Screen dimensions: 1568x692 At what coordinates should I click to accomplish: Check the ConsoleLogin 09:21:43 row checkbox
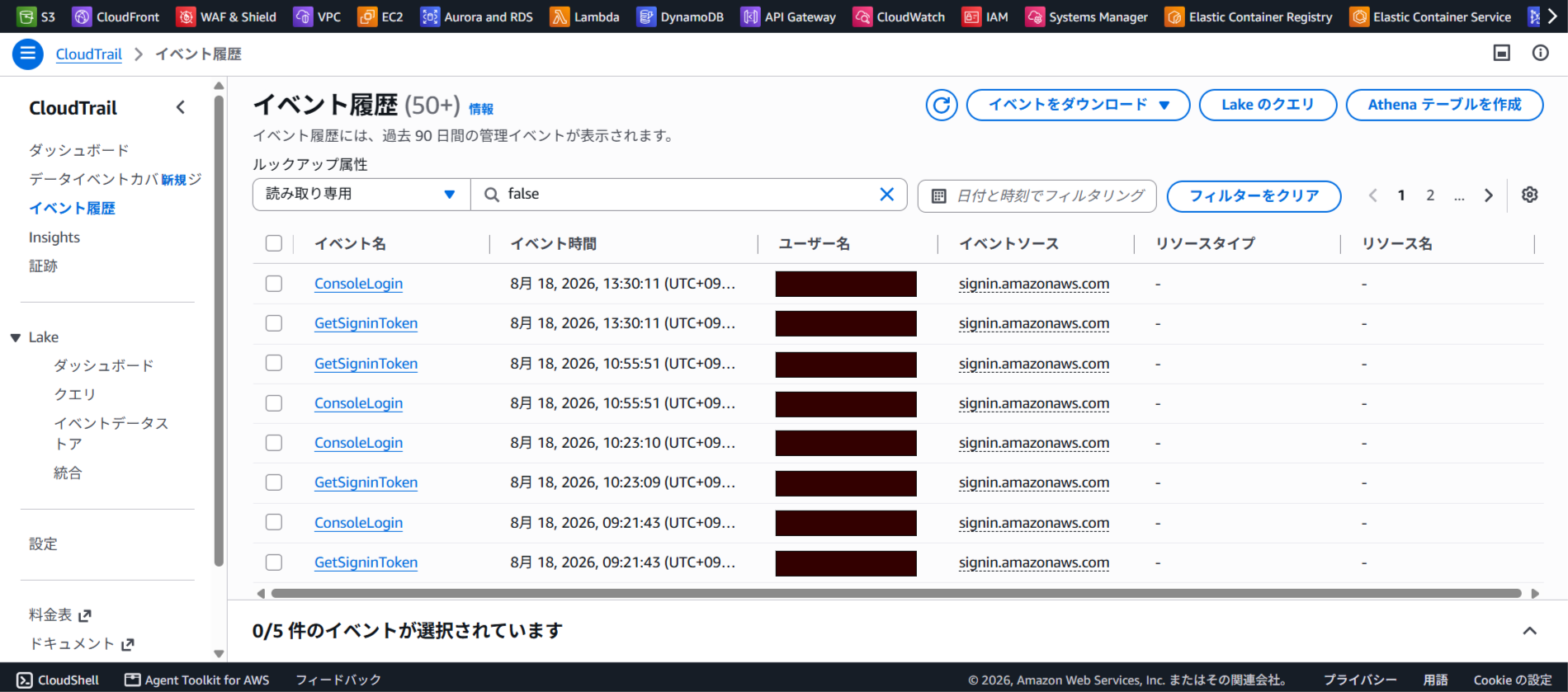pos(274,522)
